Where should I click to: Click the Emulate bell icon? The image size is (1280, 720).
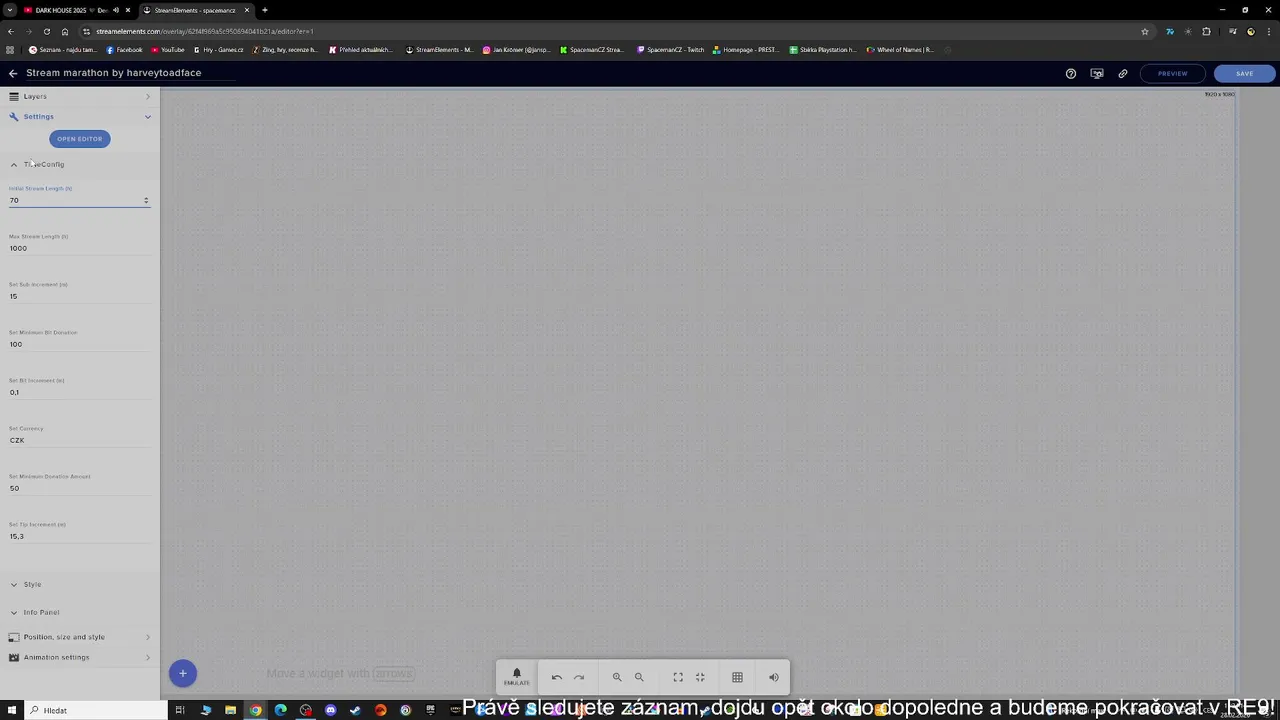click(x=516, y=677)
